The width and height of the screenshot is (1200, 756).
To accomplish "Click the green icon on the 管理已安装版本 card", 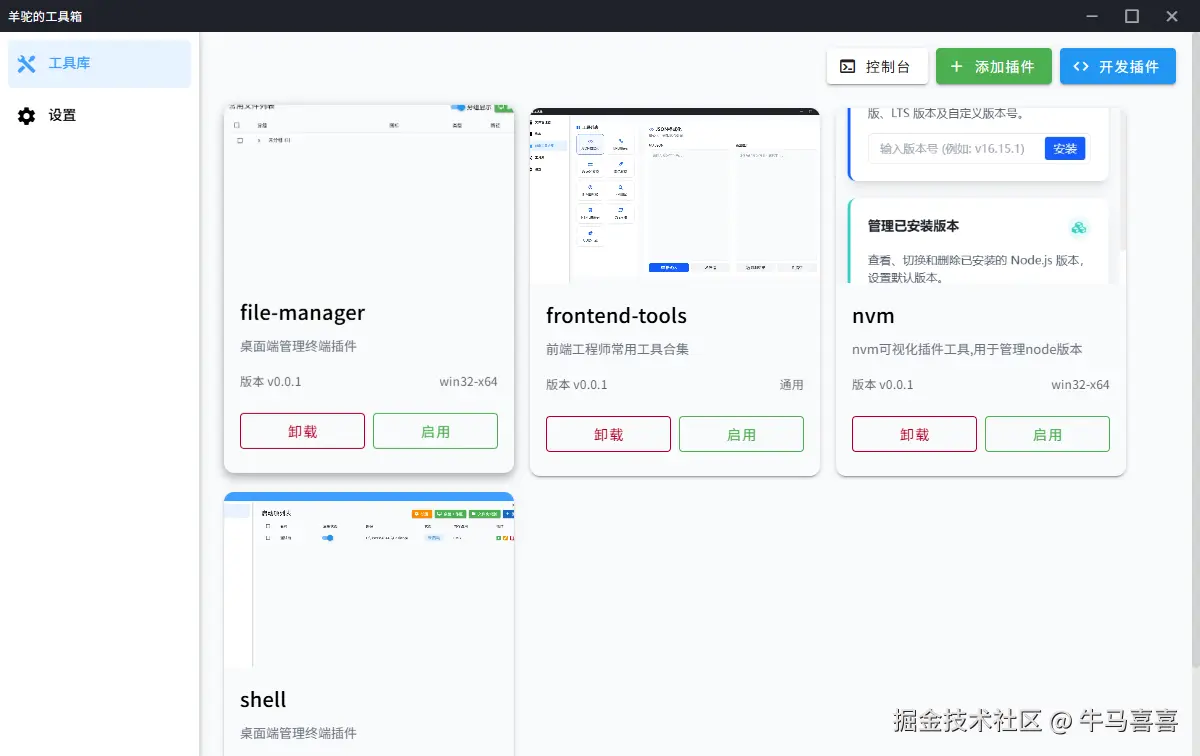I will pyautogui.click(x=1078, y=227).
